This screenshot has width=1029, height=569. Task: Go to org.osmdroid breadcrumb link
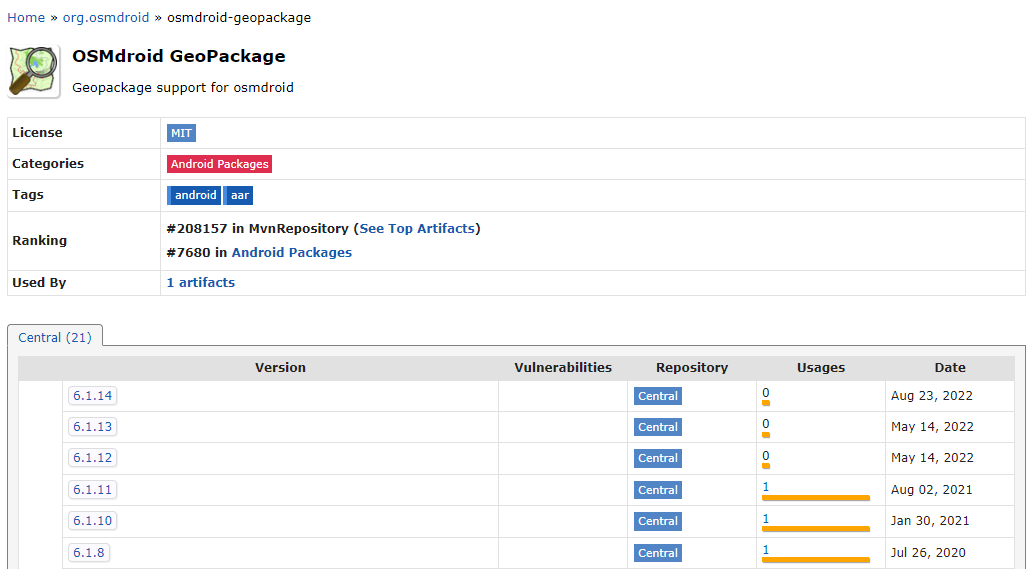coord(107,17)
